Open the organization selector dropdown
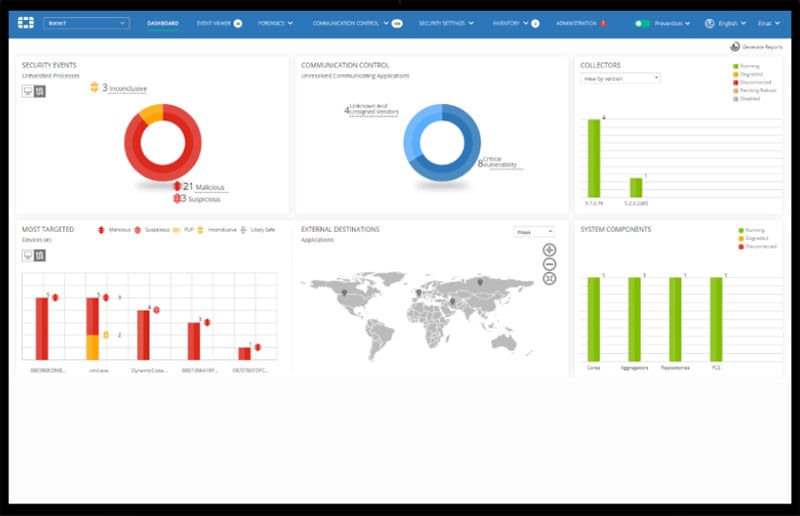 pos(86,22)
